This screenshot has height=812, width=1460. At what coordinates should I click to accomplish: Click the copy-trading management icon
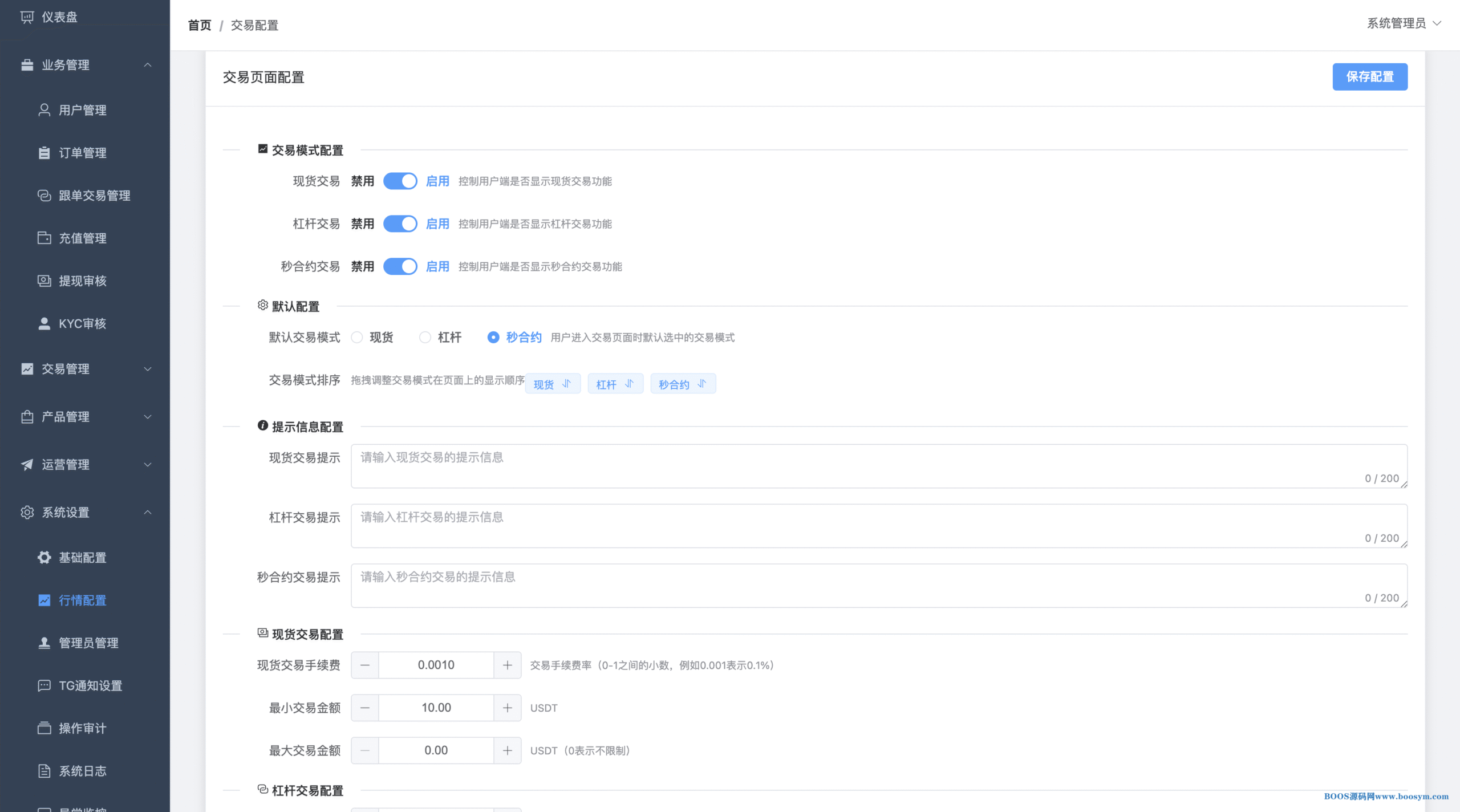click(44, 196)
